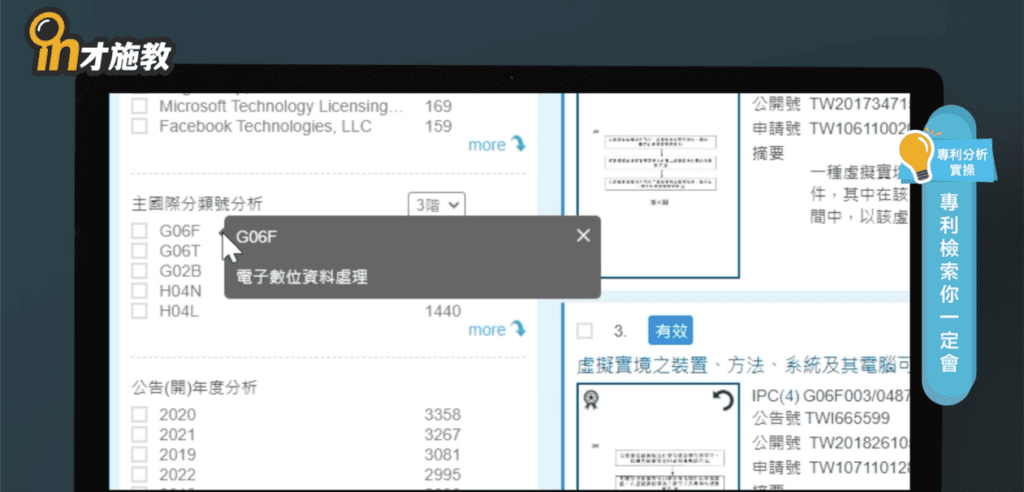Check the Facebook Technologies, LLC checkbox
The height and width of the screenshot is (492, 1024).
140,127
